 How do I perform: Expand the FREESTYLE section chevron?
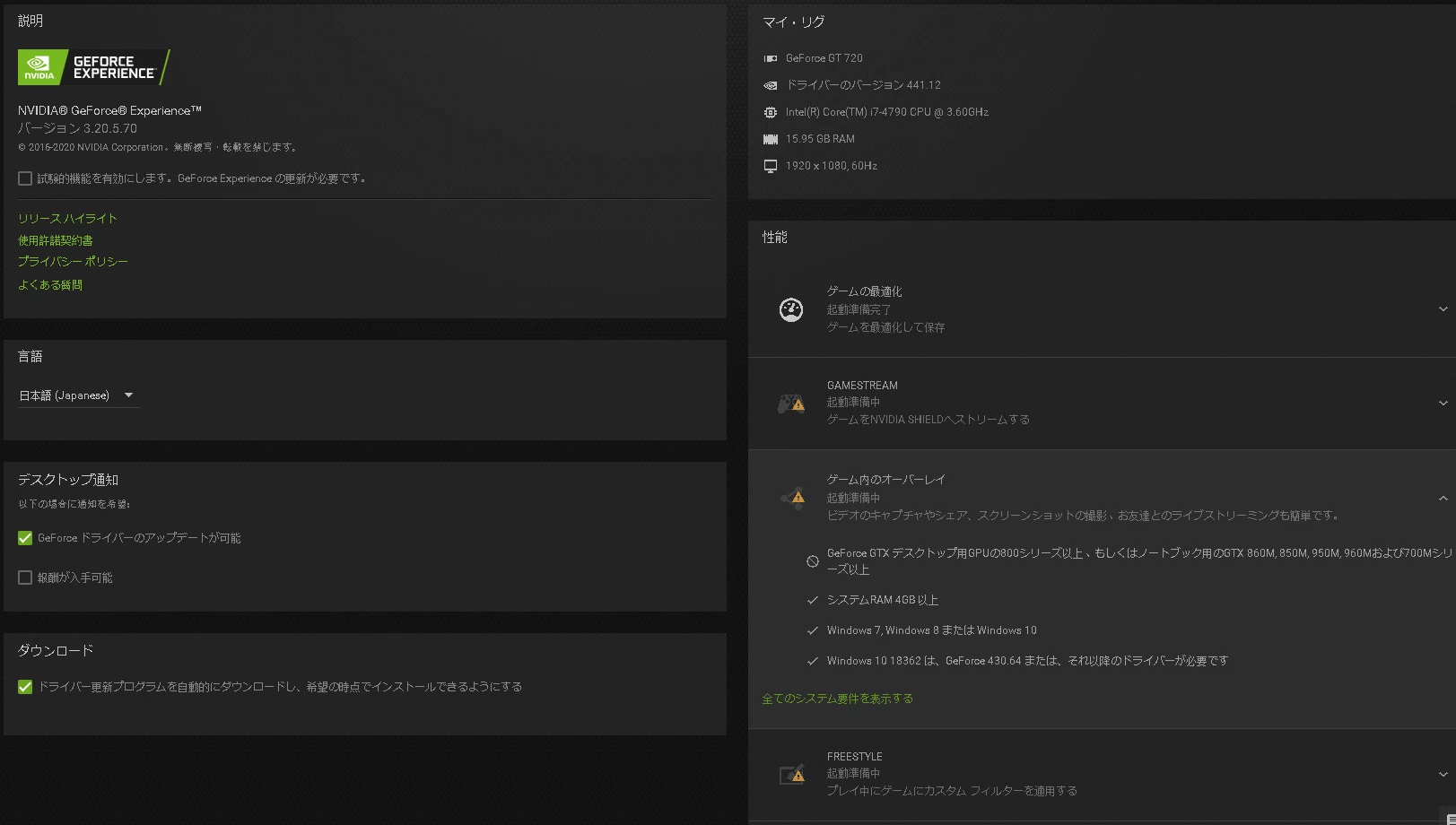tap(1443, 774)
